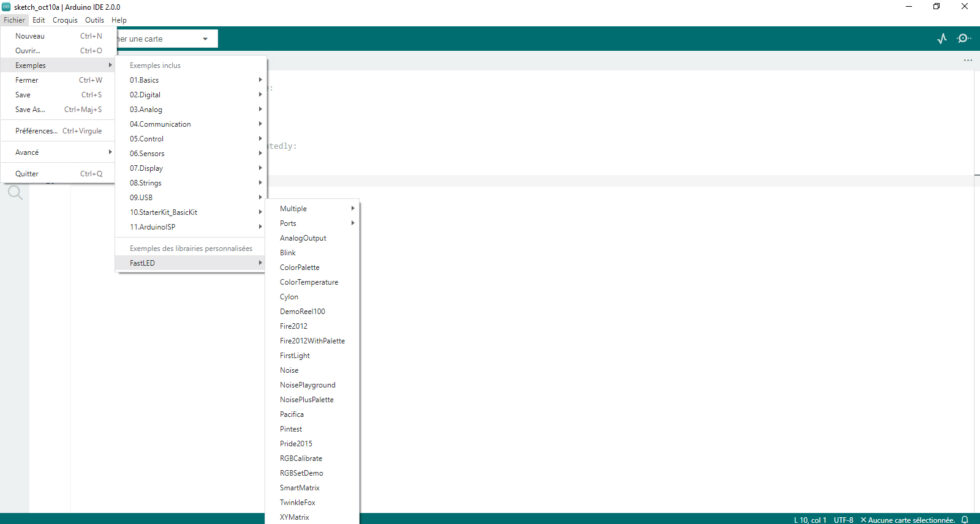Open the board selector dropdown
This screenshot has width=980, height=524.
(x=165, y=39)
